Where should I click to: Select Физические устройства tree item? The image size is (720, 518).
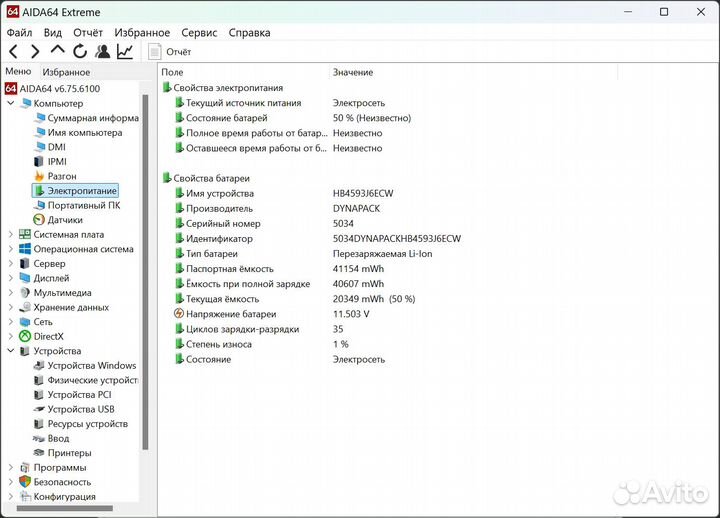point(86,380)
